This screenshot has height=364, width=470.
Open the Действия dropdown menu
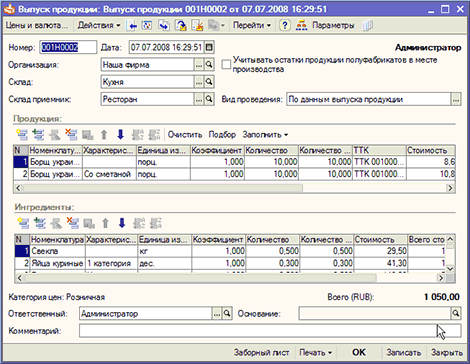(x=99, y=25)
